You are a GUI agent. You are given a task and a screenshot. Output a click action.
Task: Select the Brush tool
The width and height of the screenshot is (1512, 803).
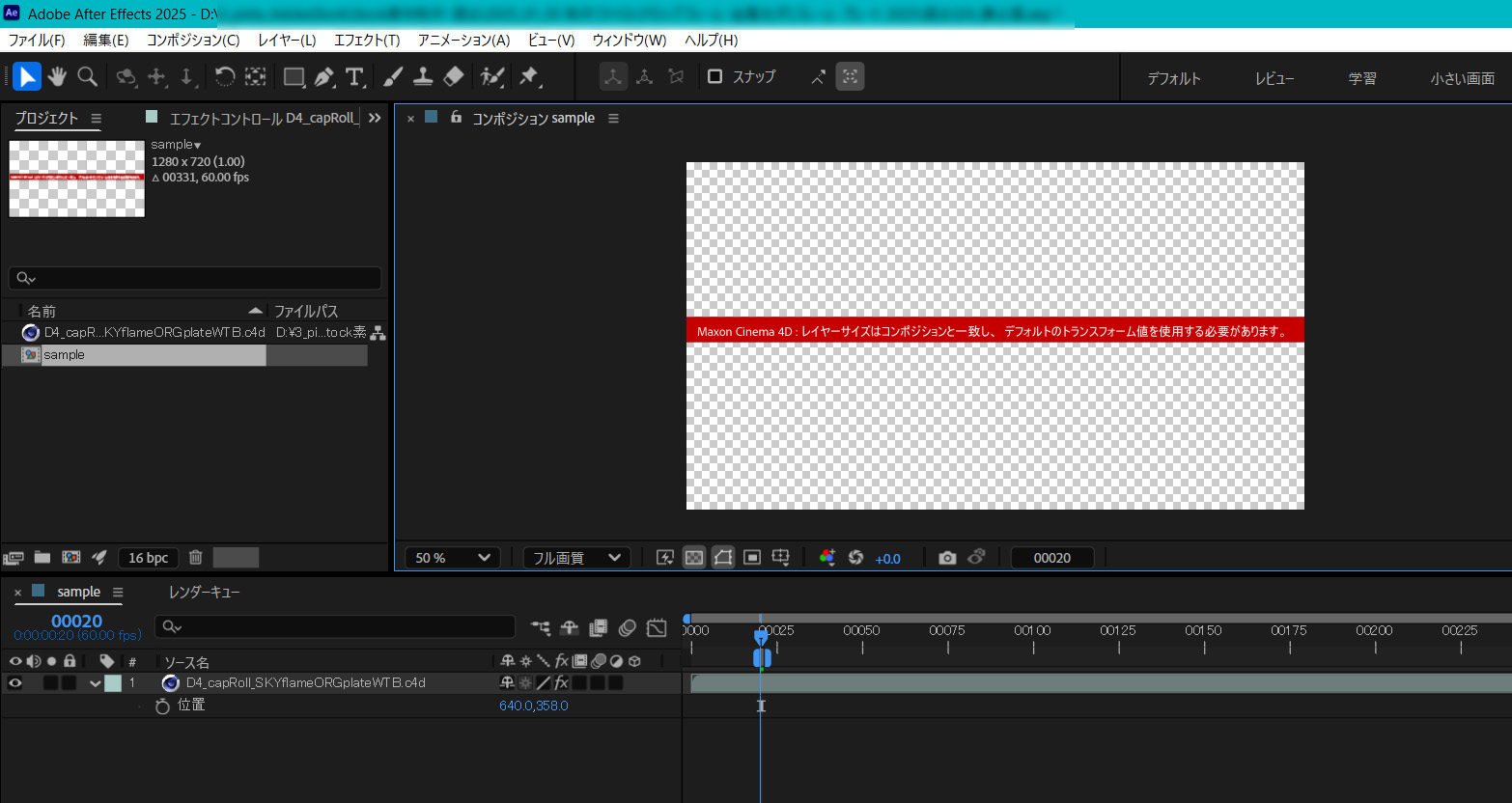coord(393,76)
